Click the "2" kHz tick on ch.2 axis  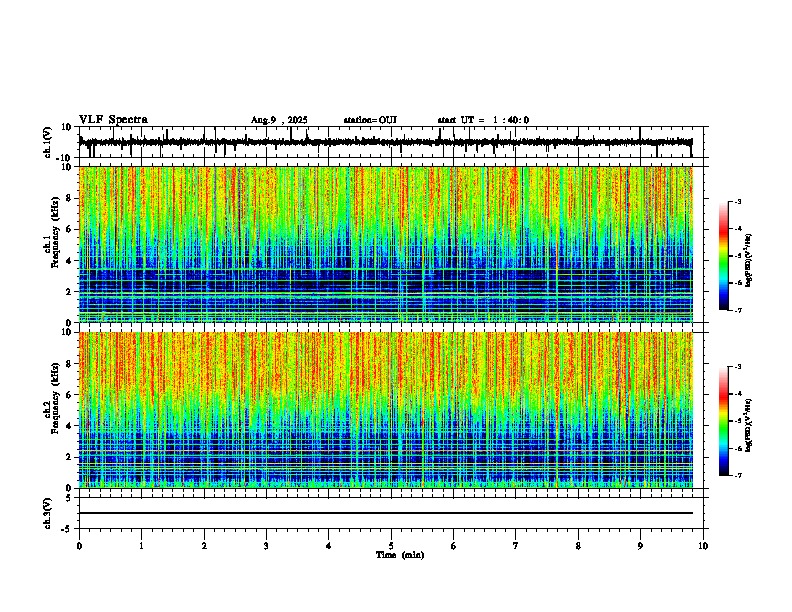(70, 457)
